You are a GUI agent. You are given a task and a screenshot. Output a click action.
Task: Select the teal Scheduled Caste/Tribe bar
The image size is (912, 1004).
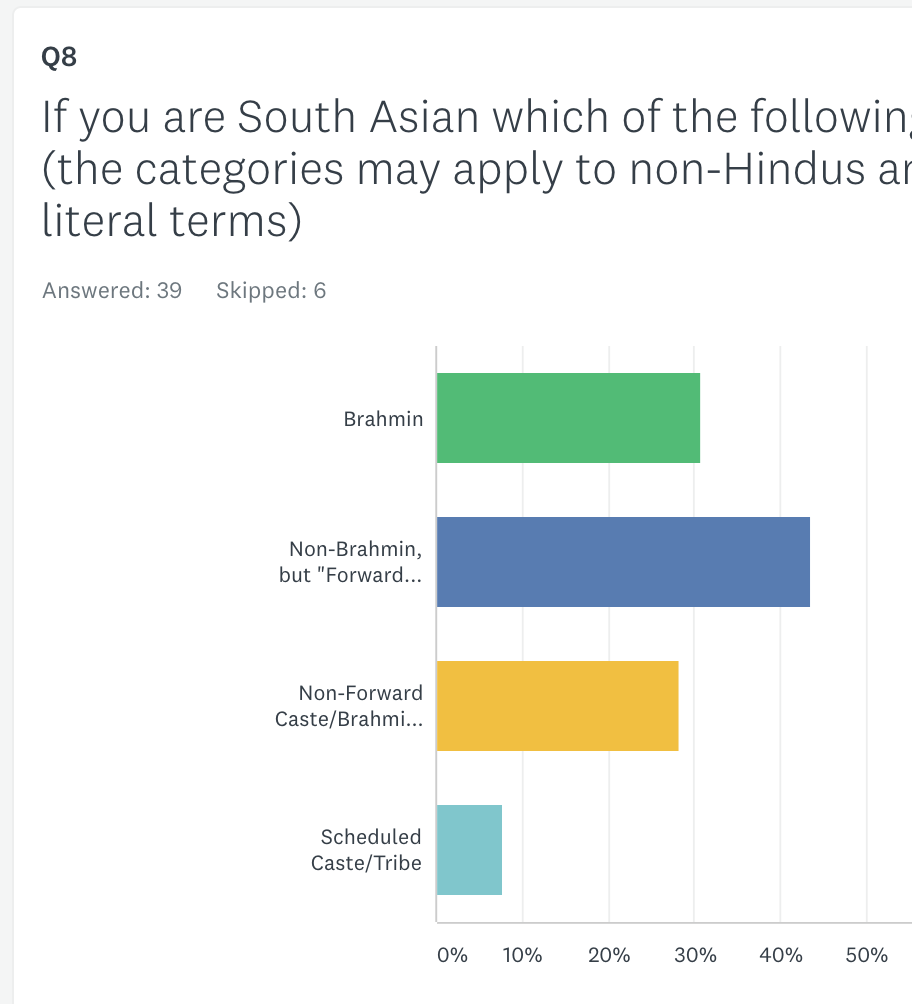click(x=469, y=850)
